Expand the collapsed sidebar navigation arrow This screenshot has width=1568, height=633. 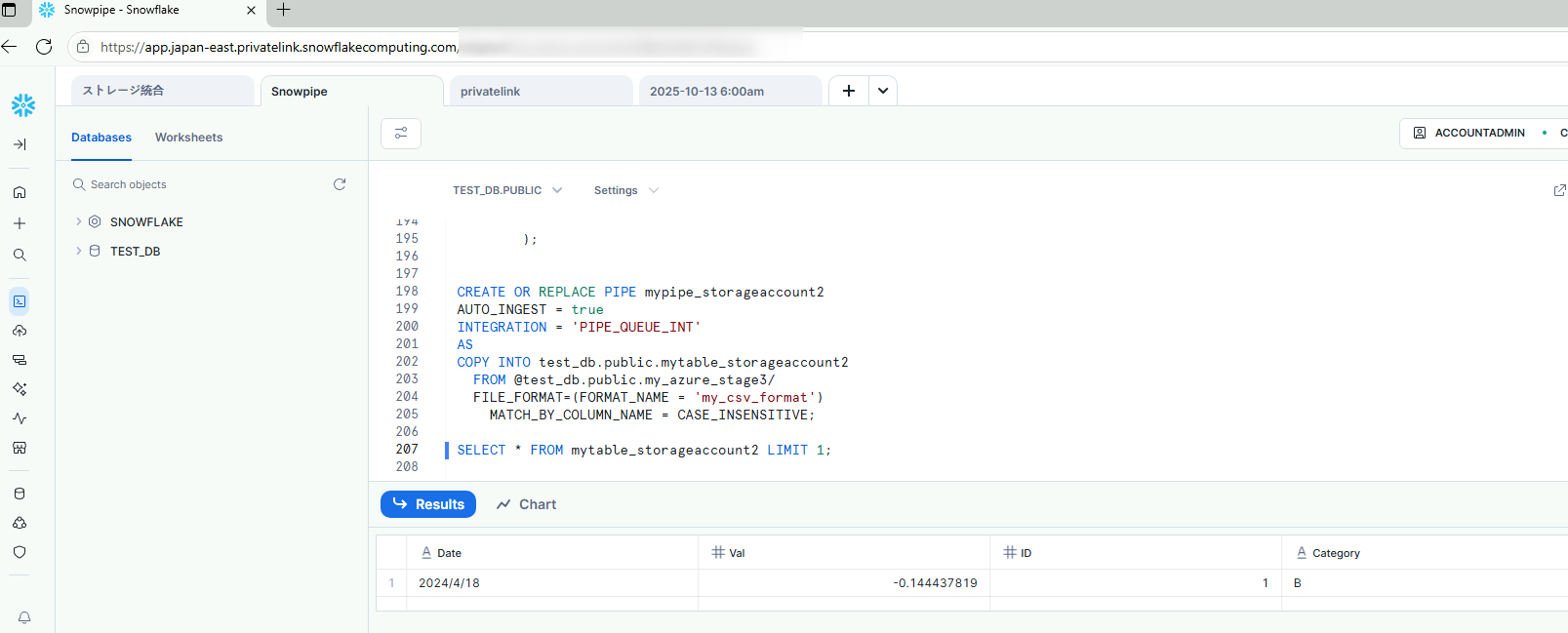(20, 144)
